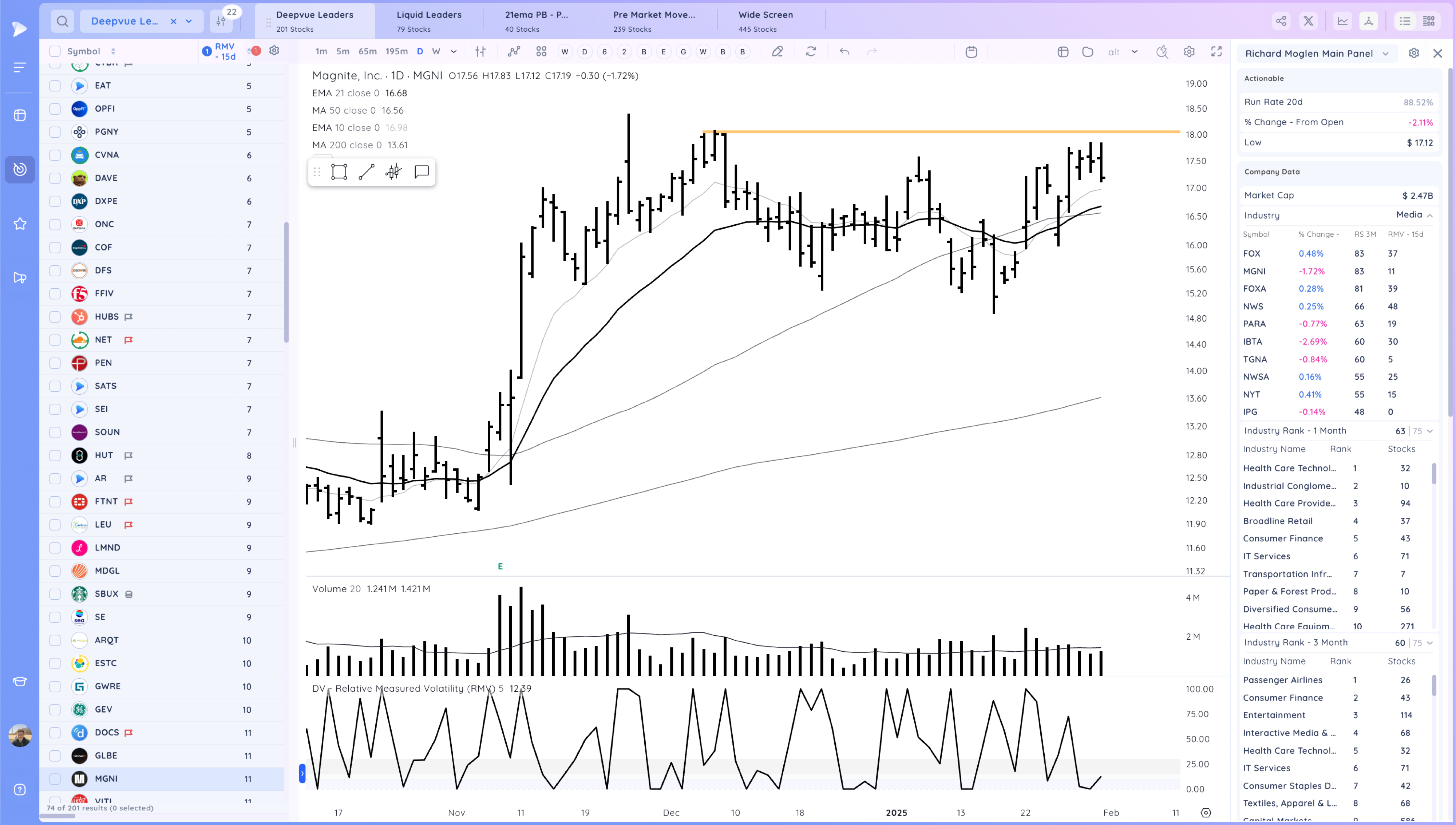Select the 65m timeframe button
The image size is (1456, 825).
click(367, 52)
